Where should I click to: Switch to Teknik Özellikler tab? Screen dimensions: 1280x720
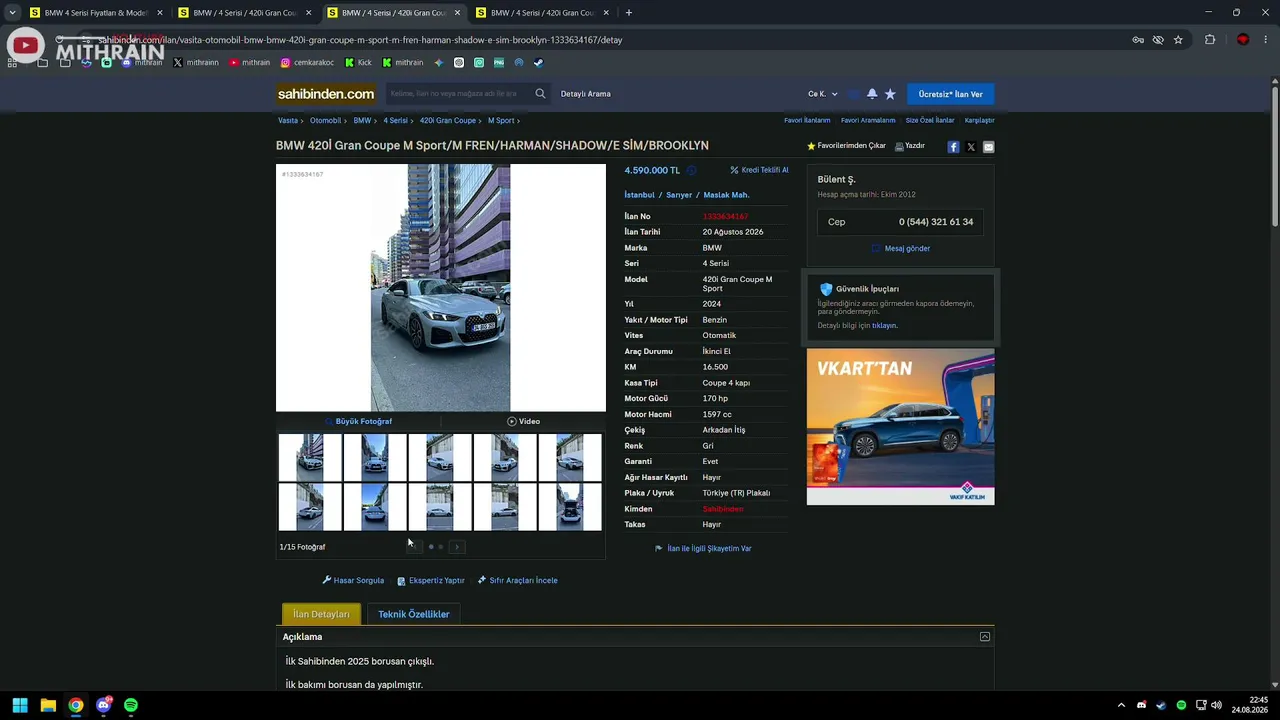[414, 614]
